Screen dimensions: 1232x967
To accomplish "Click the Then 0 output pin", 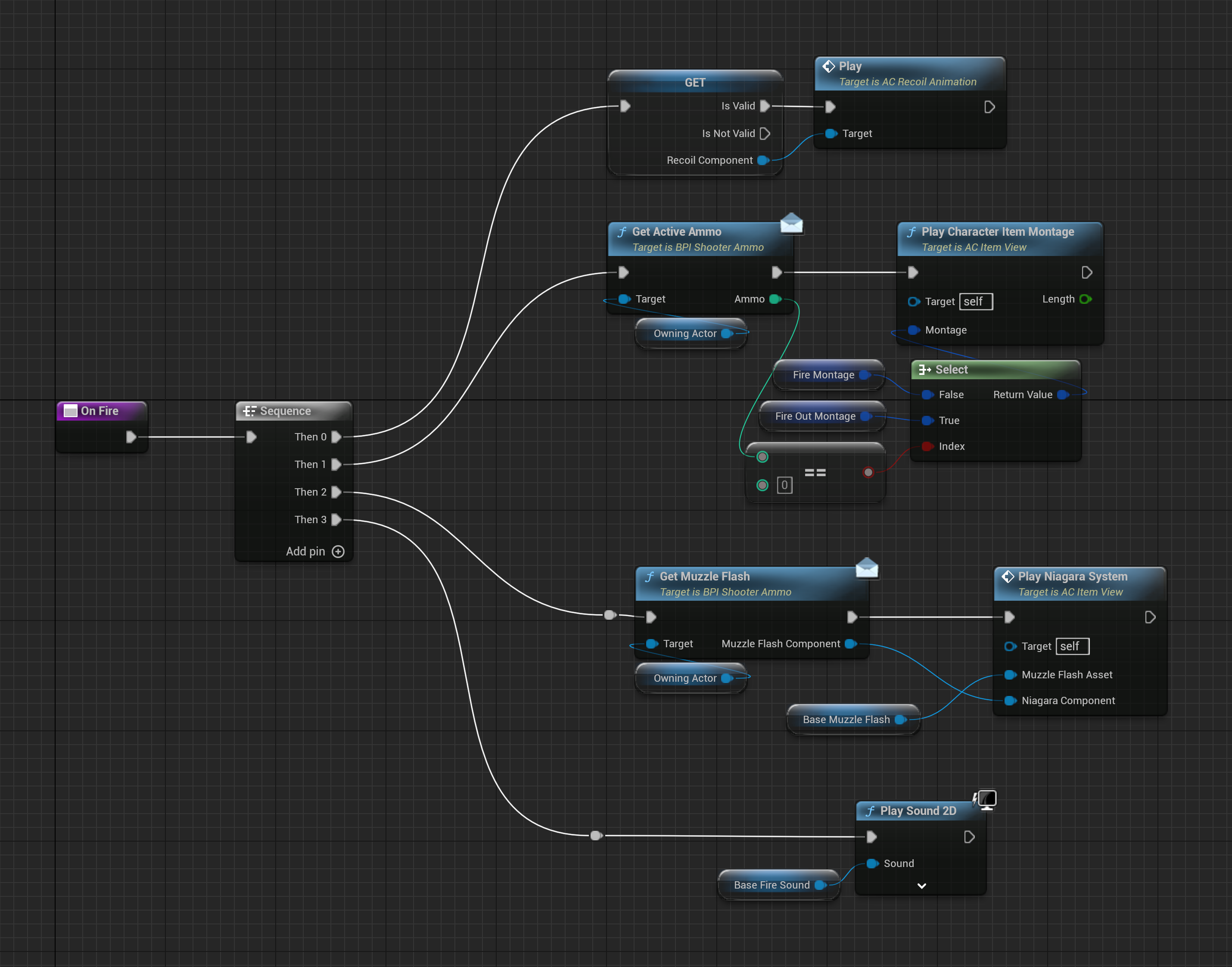I will point(337,437).
